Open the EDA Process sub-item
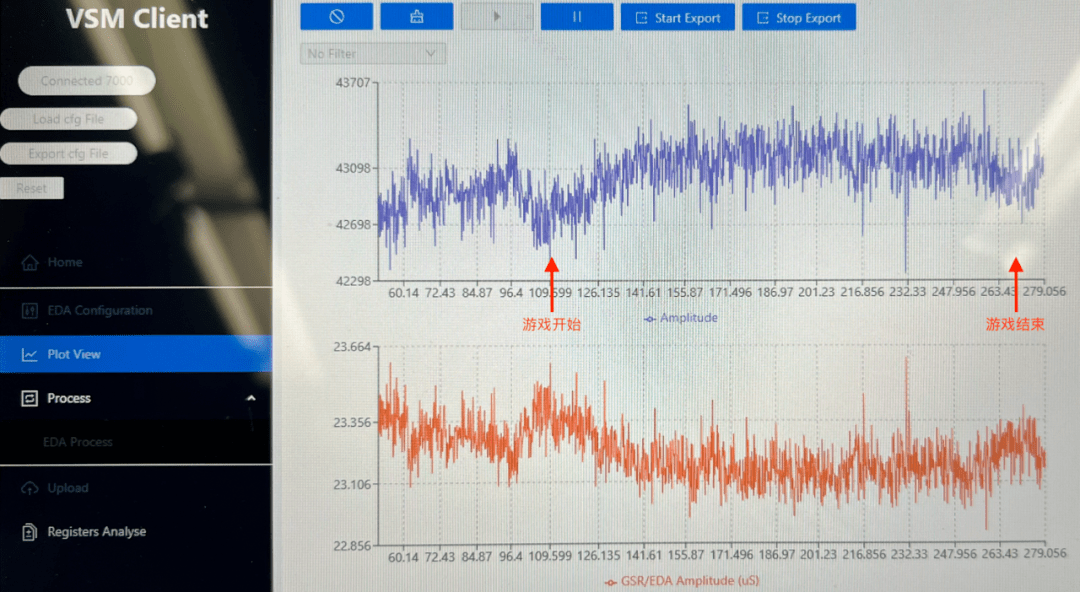The image size is (1080, 592). click(77, 442)
